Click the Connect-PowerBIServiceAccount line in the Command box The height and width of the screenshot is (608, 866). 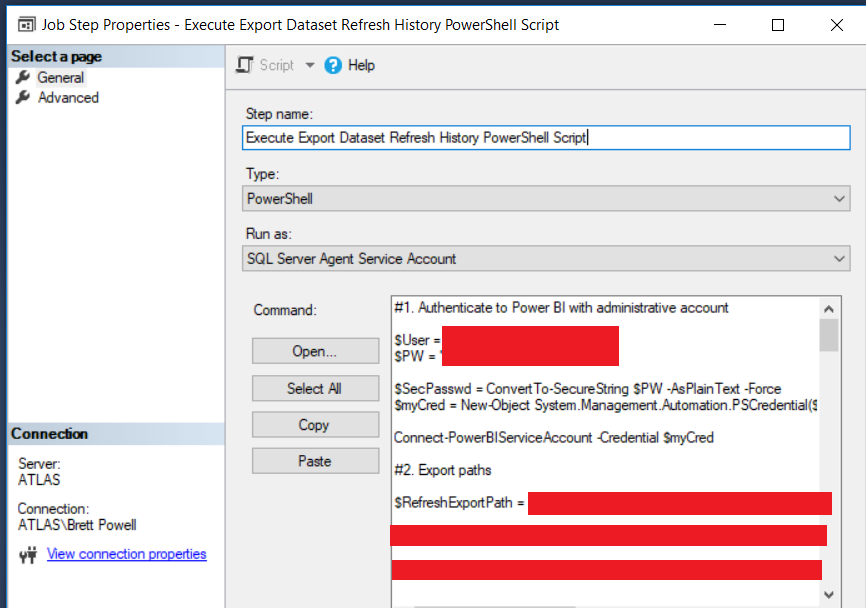553,437
